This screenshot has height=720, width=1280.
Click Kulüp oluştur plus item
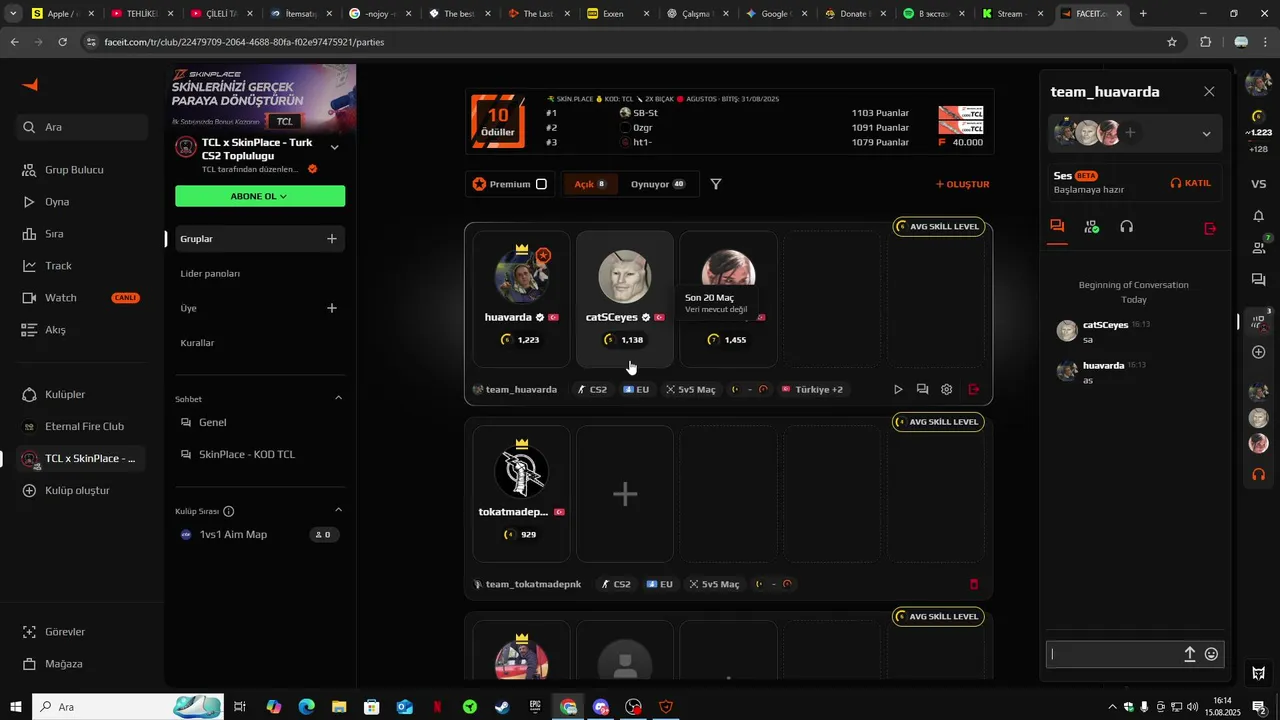77,490
